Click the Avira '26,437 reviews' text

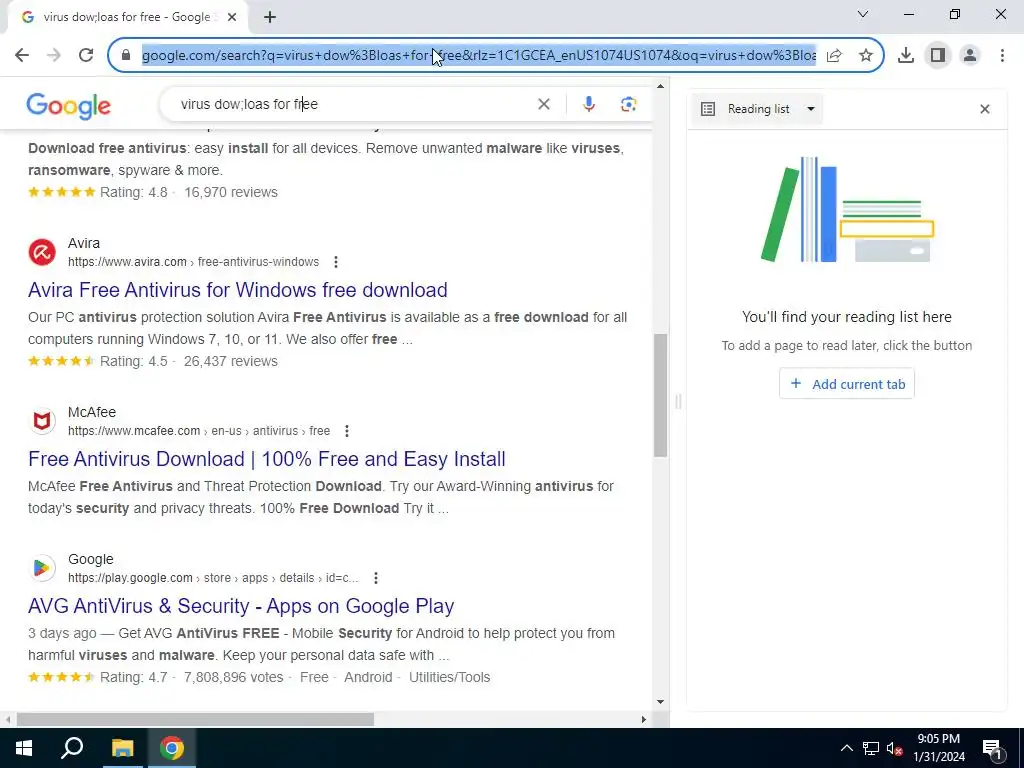coord(231,361)
